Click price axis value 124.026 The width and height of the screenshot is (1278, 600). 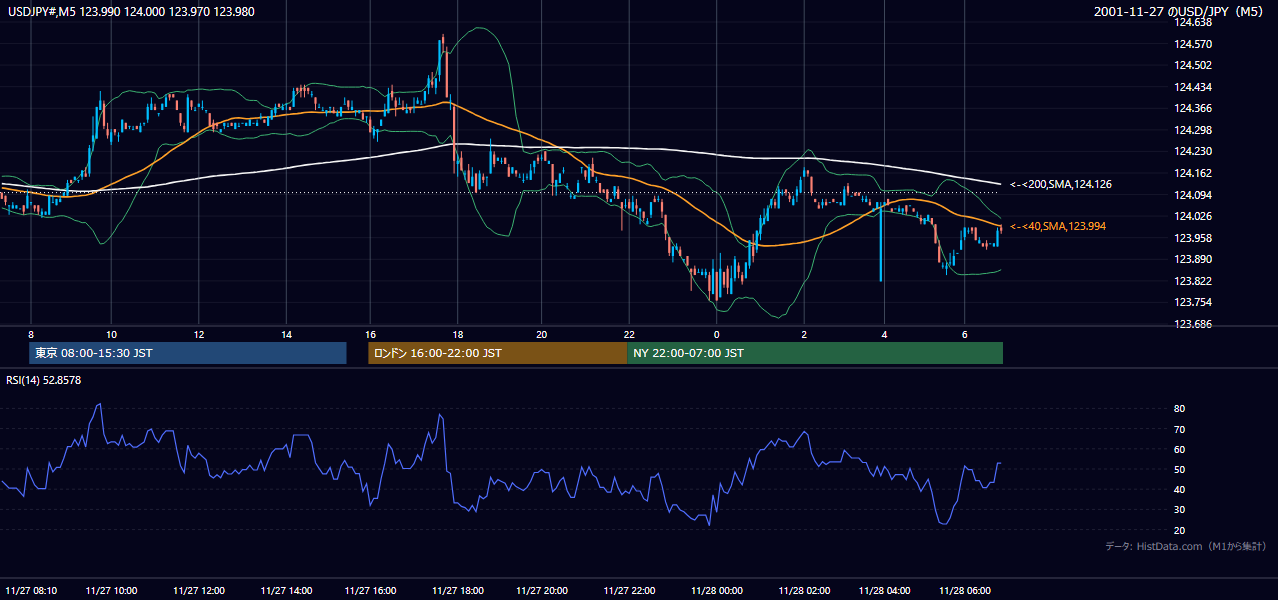[1192, 216]
